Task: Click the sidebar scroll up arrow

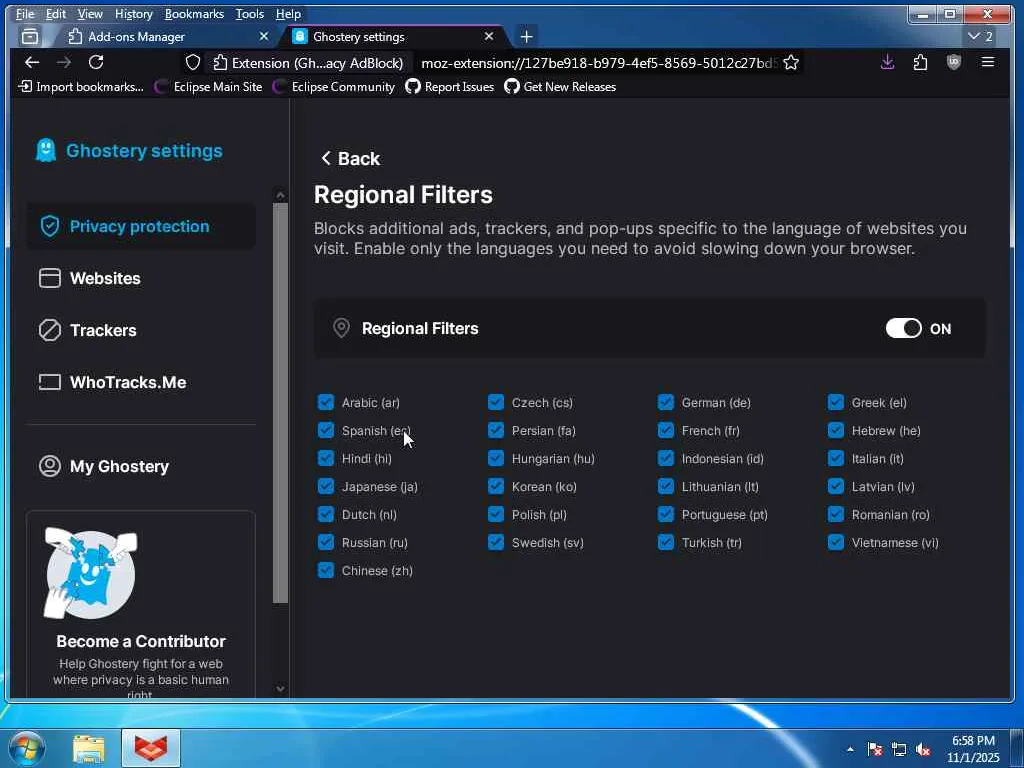Action: pyautogui.click(x=280, y=195)
